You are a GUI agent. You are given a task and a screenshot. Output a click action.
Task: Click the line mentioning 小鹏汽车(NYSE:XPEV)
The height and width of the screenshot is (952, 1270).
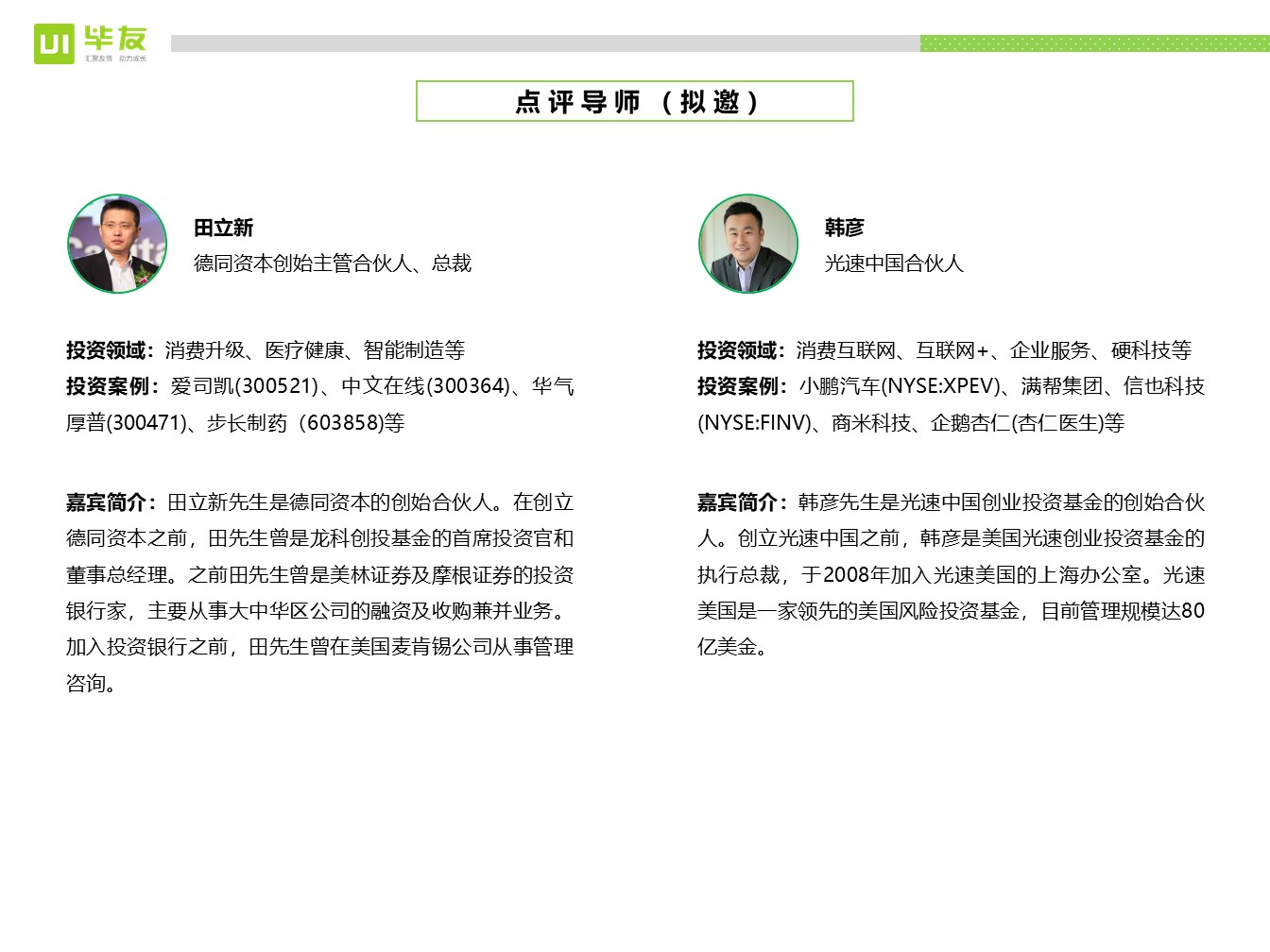(952, 386)
